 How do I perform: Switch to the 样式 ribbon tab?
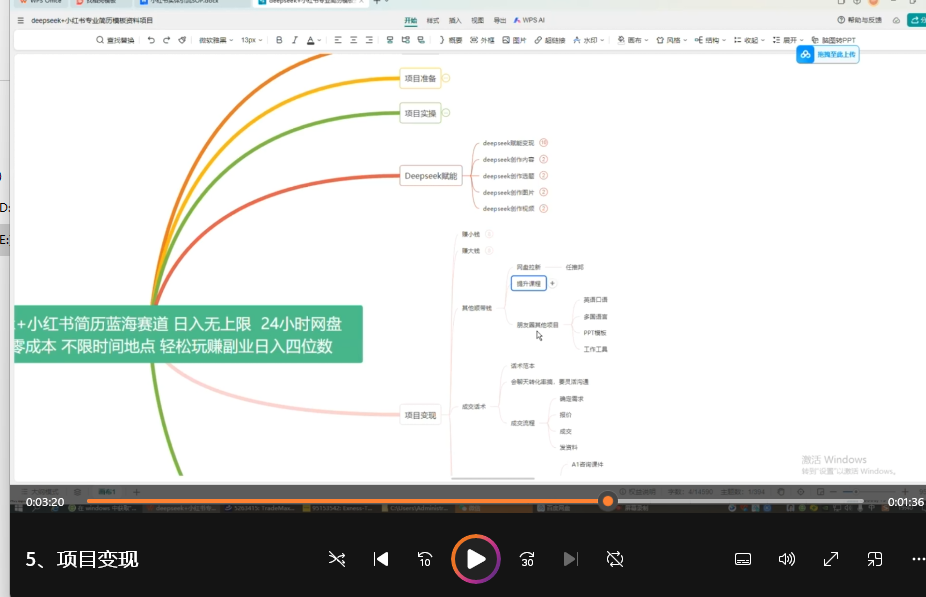433,20
